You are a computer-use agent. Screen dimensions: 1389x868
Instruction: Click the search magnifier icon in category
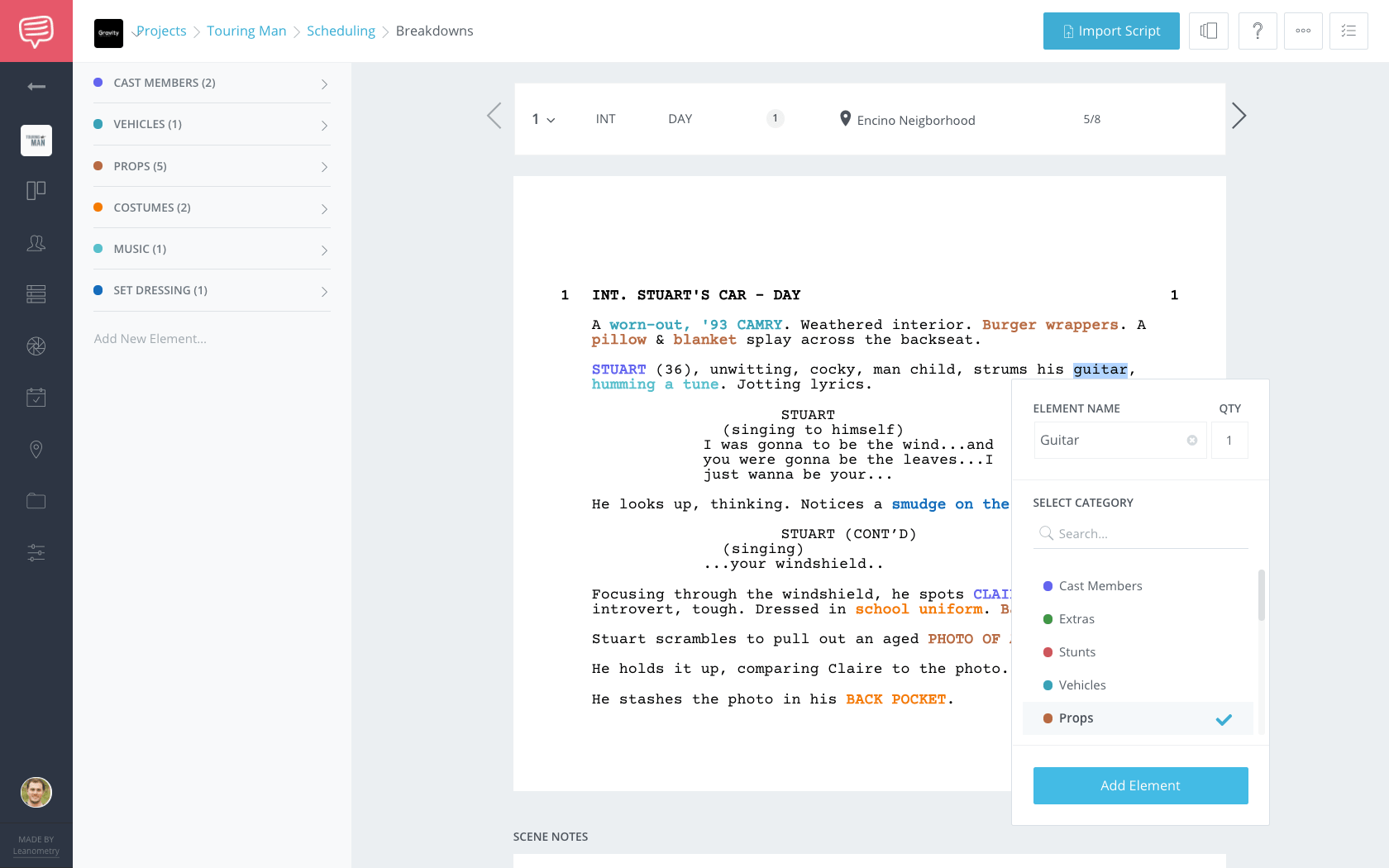(1046, 533)
